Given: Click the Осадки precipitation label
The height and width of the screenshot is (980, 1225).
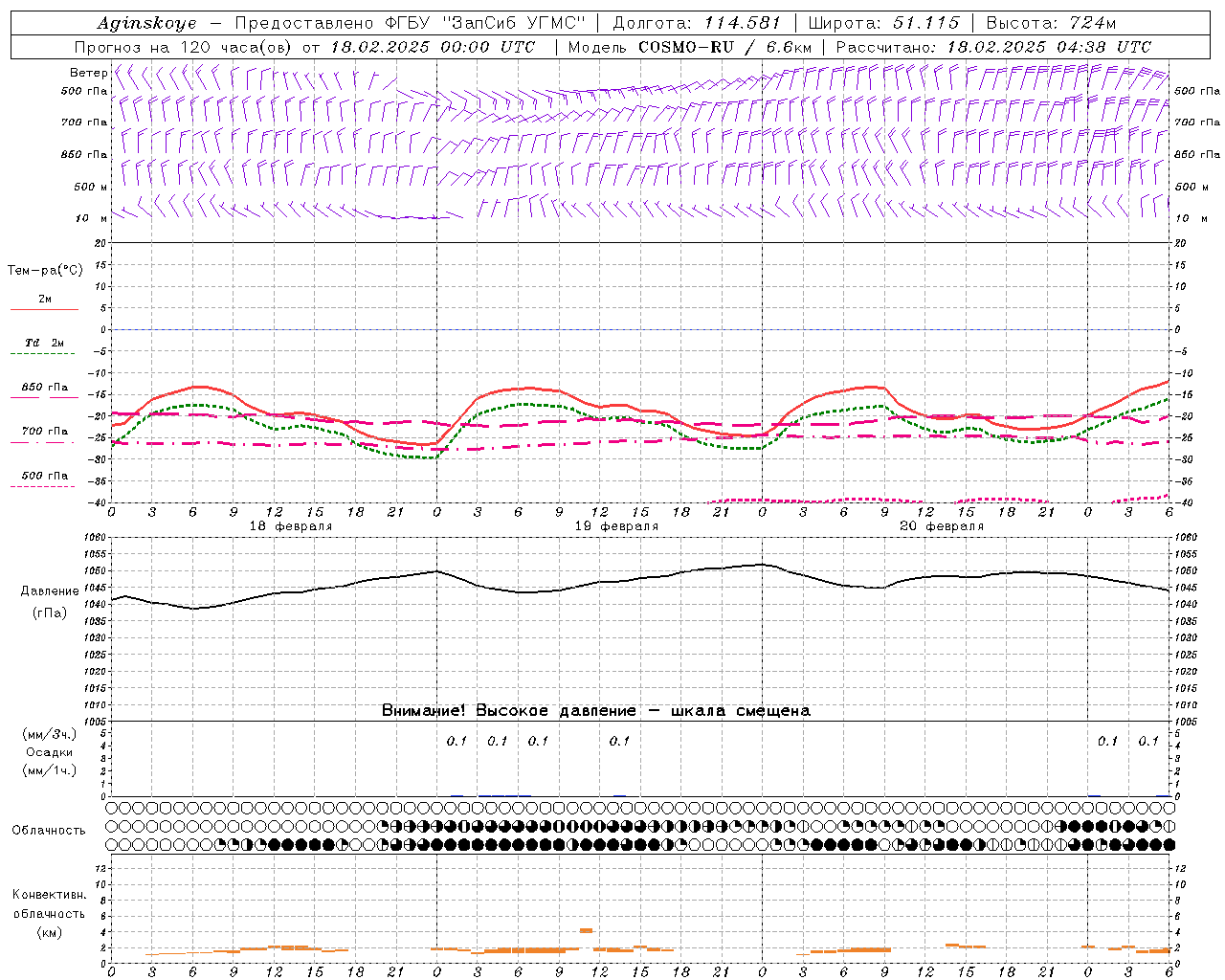Looking at the screenshot, I should coord(49,752).
